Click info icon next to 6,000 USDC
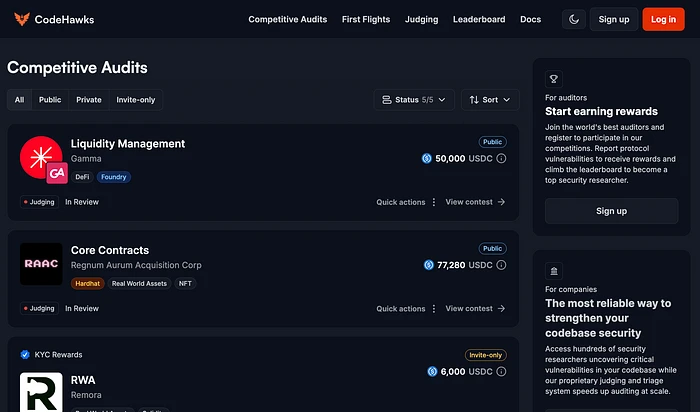 501,371
